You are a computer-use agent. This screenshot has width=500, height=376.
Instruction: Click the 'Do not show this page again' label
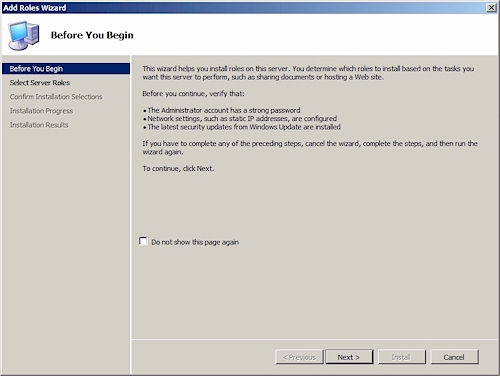(195, 242)
